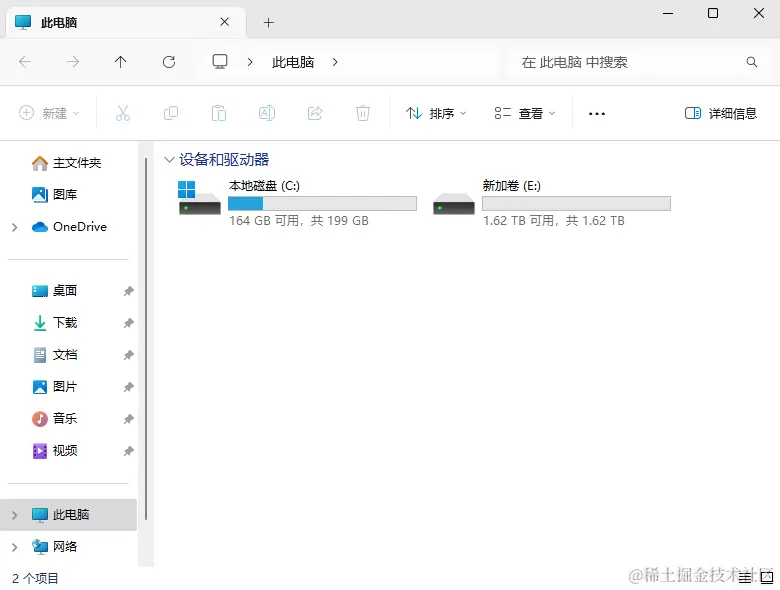Expand the 此电脑 tree node chevron
Screen dimensions: 780x590
click(x=14, y=515)
